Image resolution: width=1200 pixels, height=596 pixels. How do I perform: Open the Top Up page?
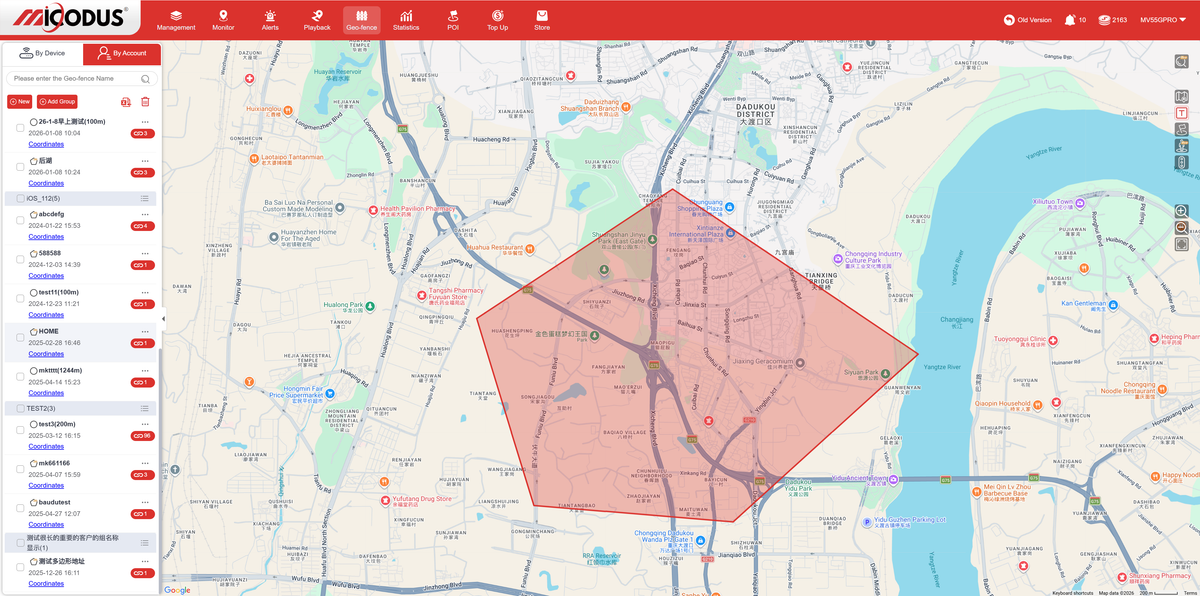tap(497, 20)
